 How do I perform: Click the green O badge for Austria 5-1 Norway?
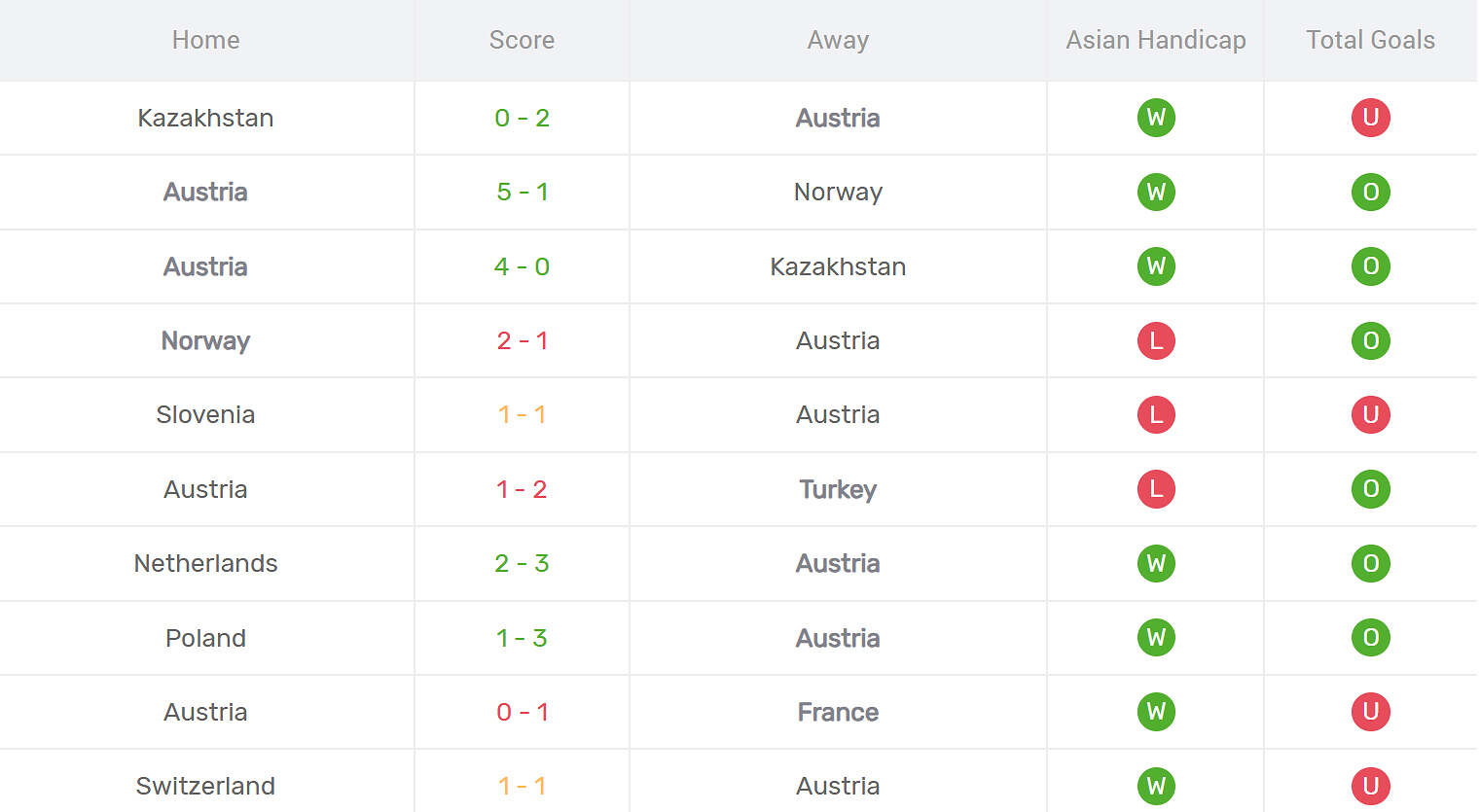1370,192
